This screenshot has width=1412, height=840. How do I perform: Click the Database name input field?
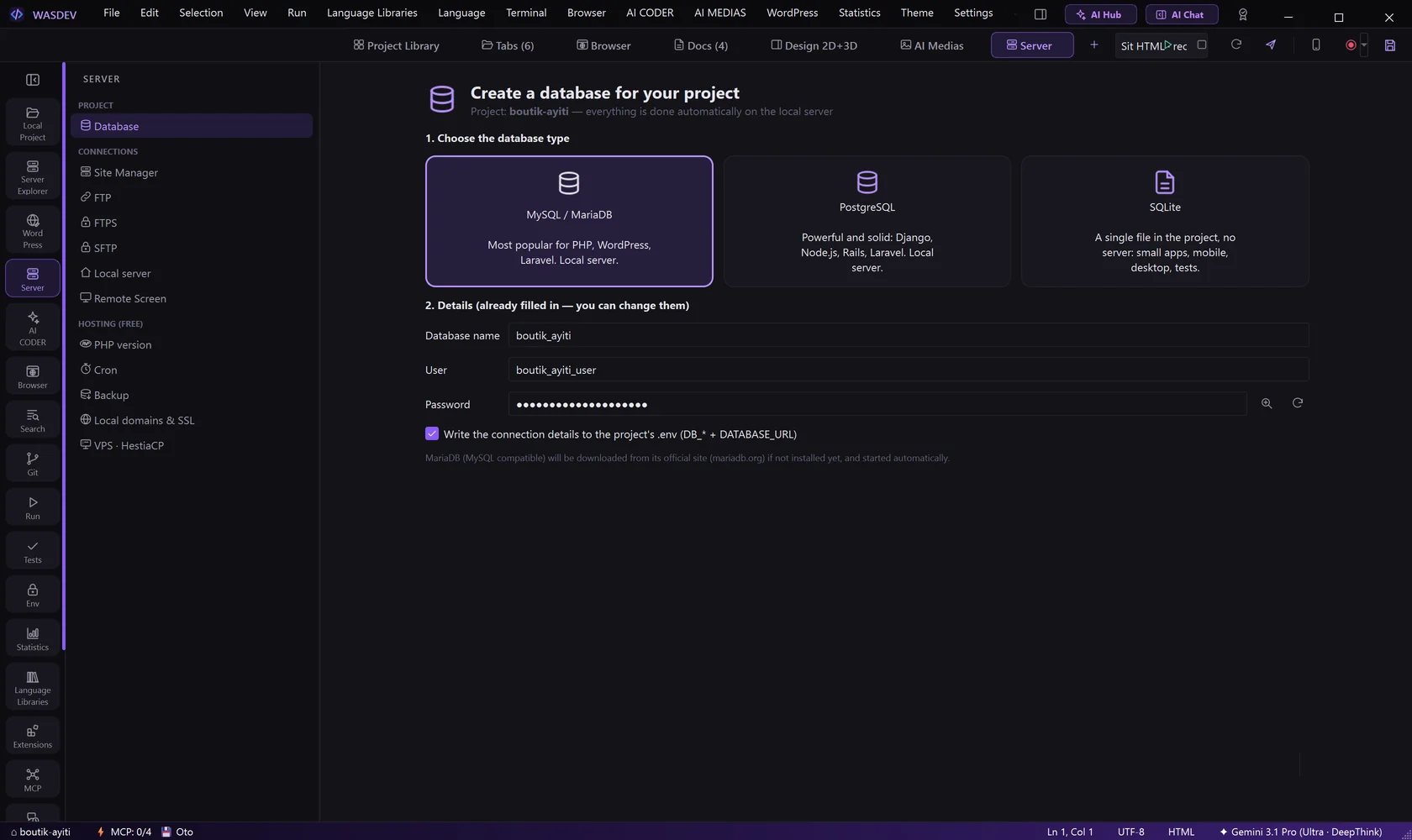[909, 335]
